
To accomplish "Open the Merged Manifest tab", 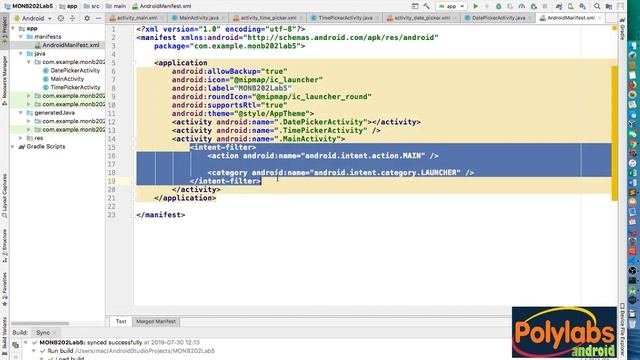I will (x=156, y=322).
